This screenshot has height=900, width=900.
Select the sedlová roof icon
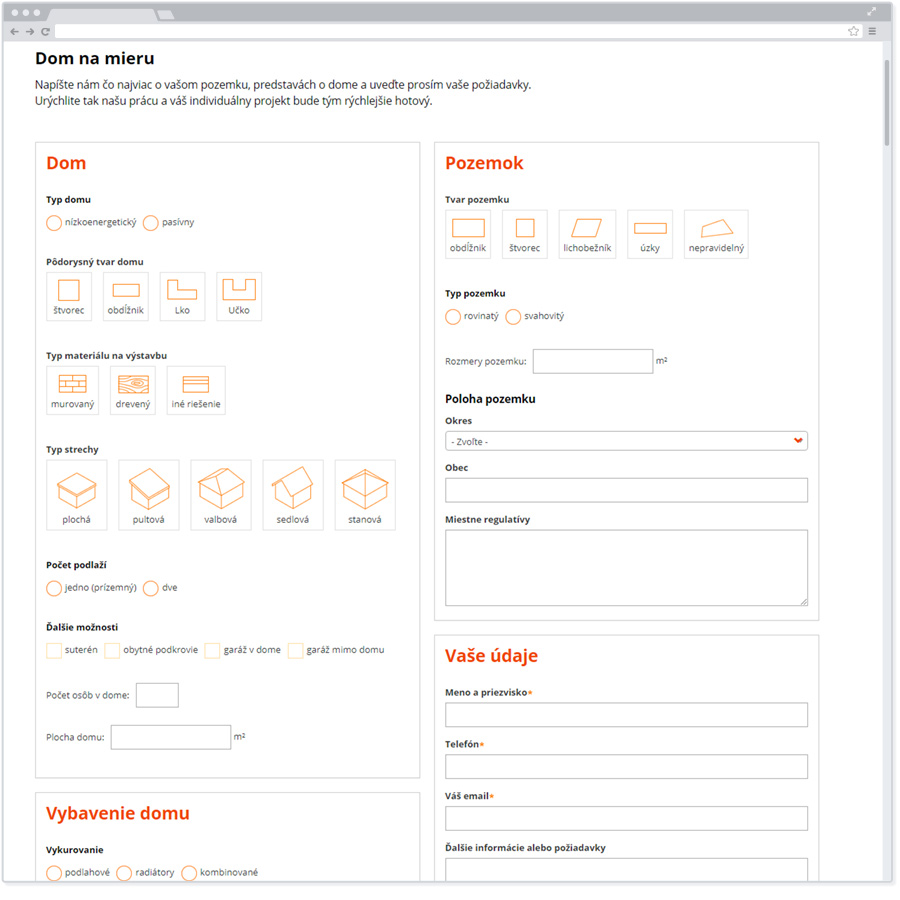[293, 494]
